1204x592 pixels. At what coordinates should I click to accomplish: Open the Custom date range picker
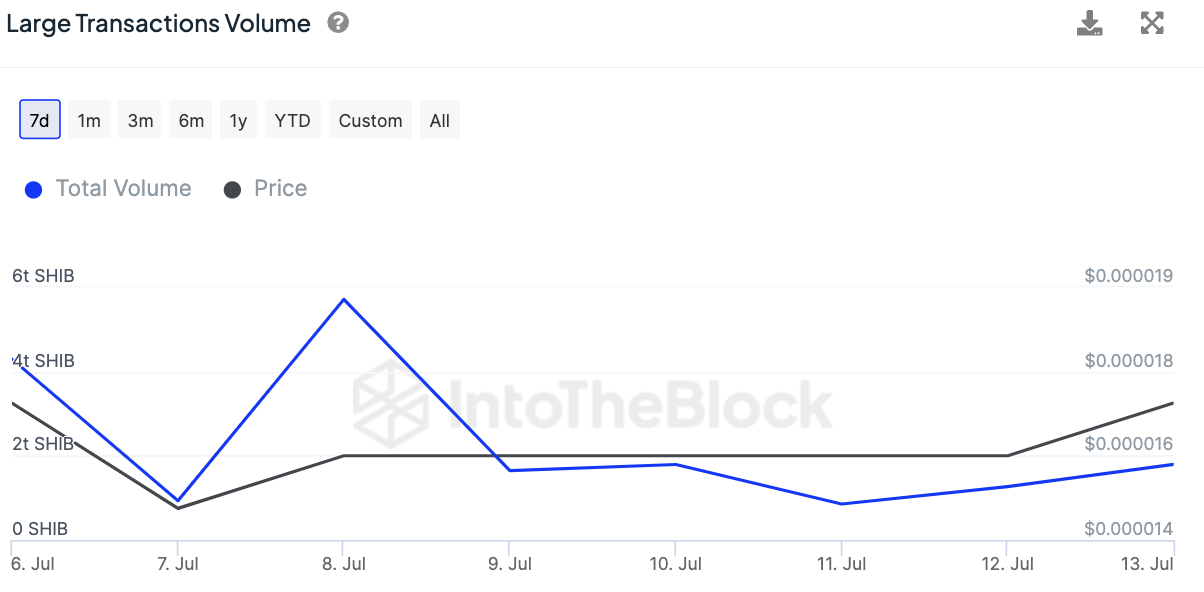(x=370, y=120)
